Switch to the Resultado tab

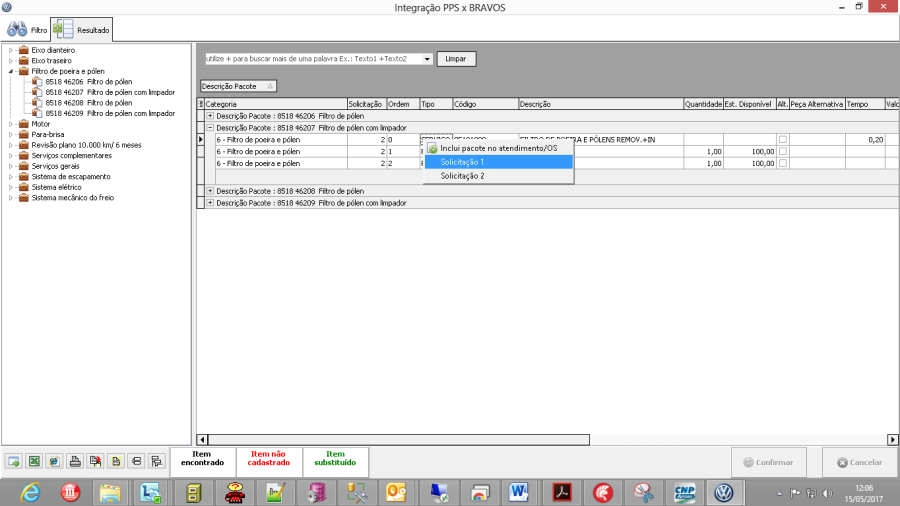click(82, 30)
